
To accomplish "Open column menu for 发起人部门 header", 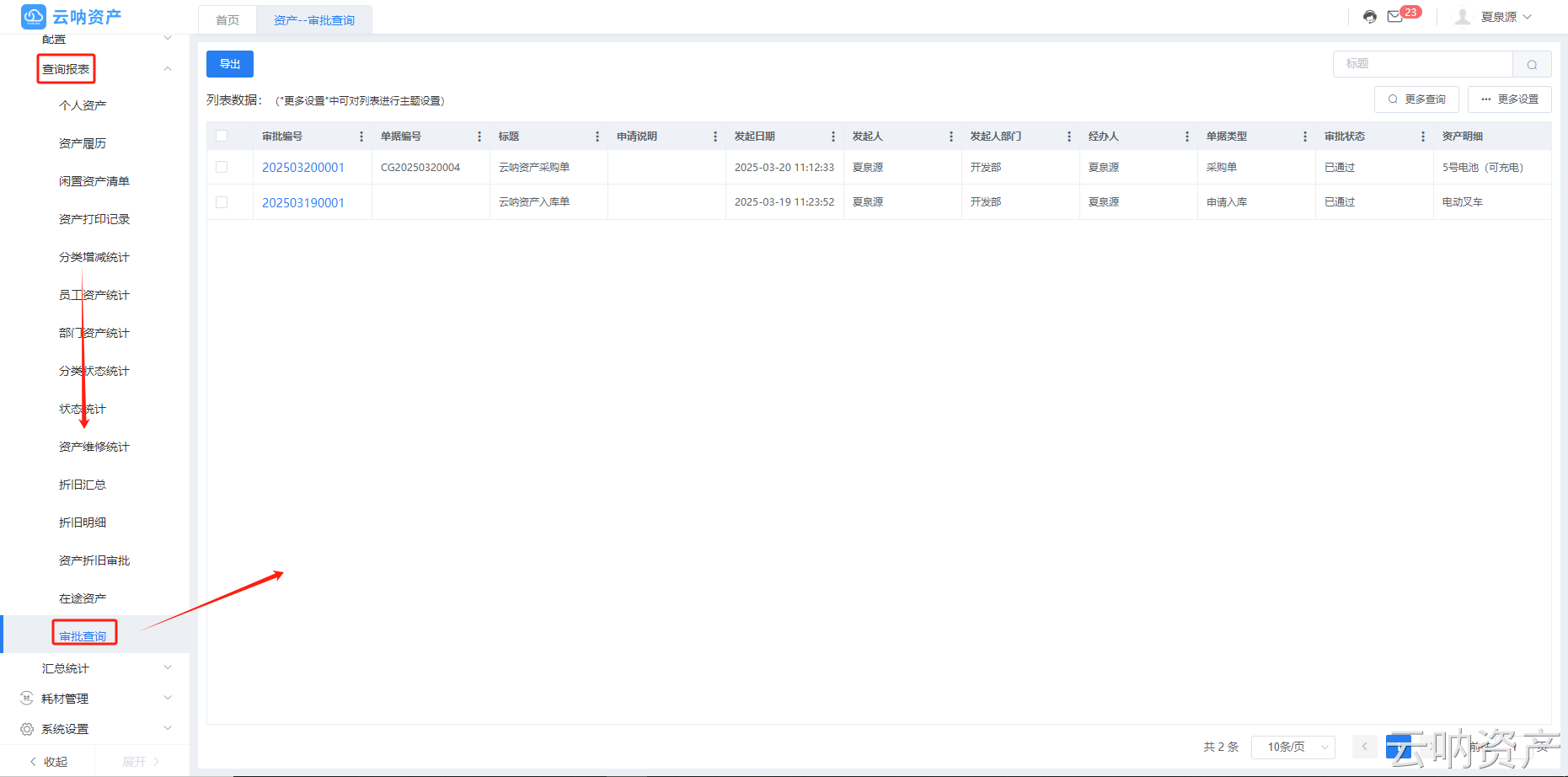I will (1069, 137).
